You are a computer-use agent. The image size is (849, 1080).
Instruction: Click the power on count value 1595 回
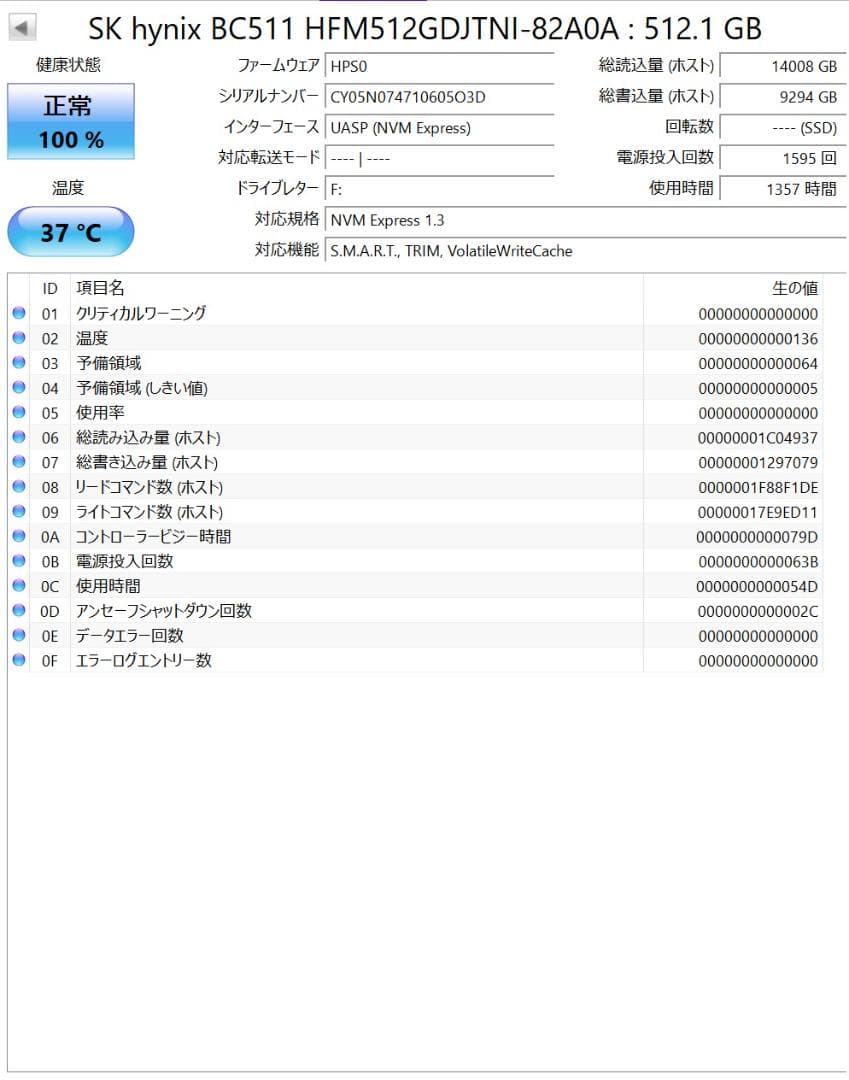[783, 158]
